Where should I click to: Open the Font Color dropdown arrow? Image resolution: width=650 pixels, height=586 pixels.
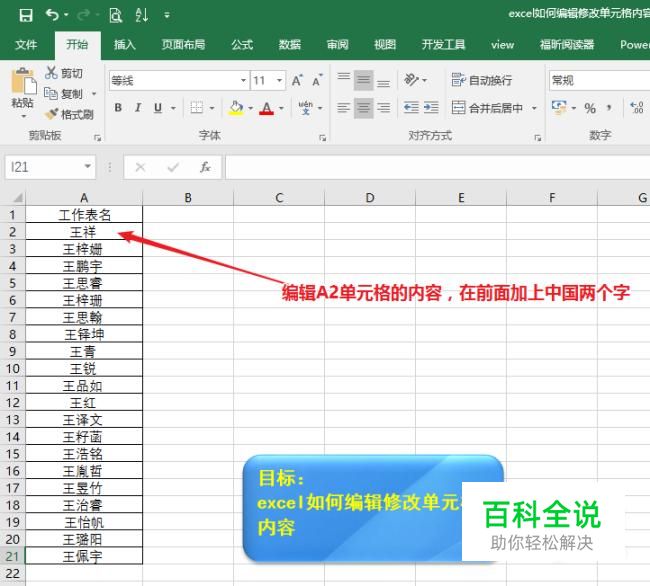pos(281,108)
